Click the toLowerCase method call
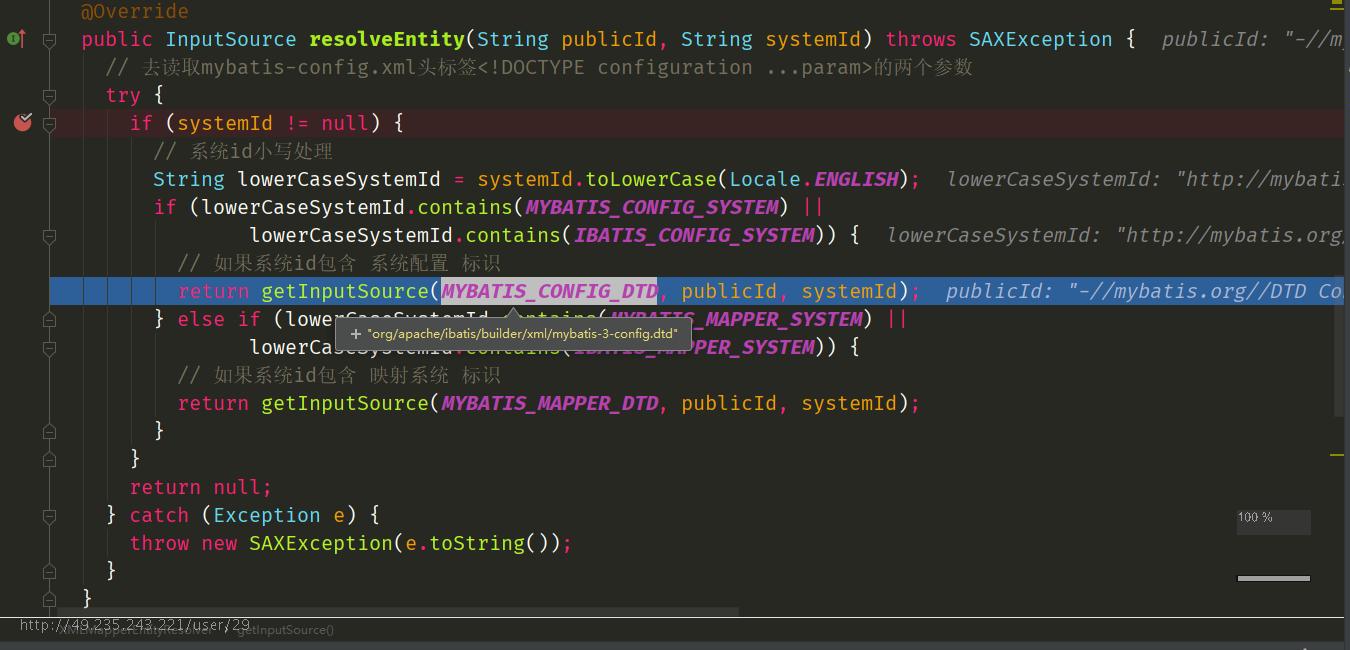The image size is (1350, 650). point(651,179)
